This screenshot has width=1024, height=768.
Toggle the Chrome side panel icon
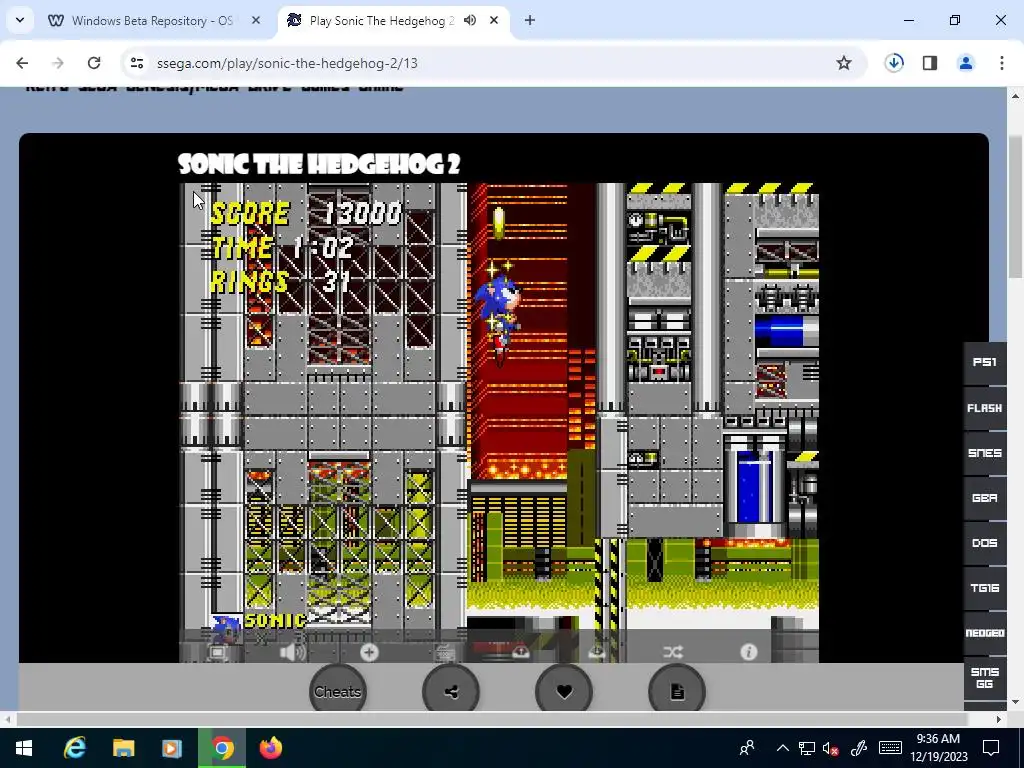tap(930, 63)
